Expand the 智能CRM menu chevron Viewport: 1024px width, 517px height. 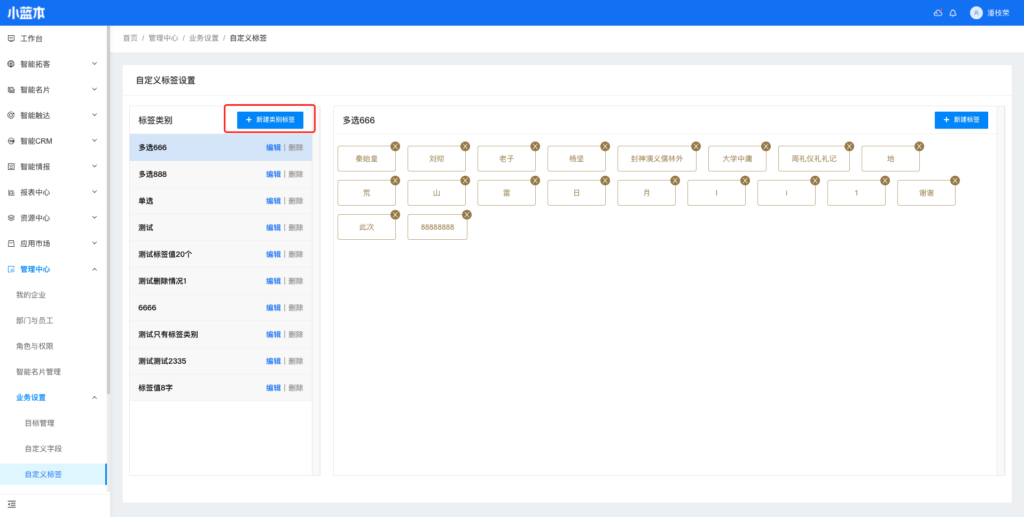click(x=94, y=141)
